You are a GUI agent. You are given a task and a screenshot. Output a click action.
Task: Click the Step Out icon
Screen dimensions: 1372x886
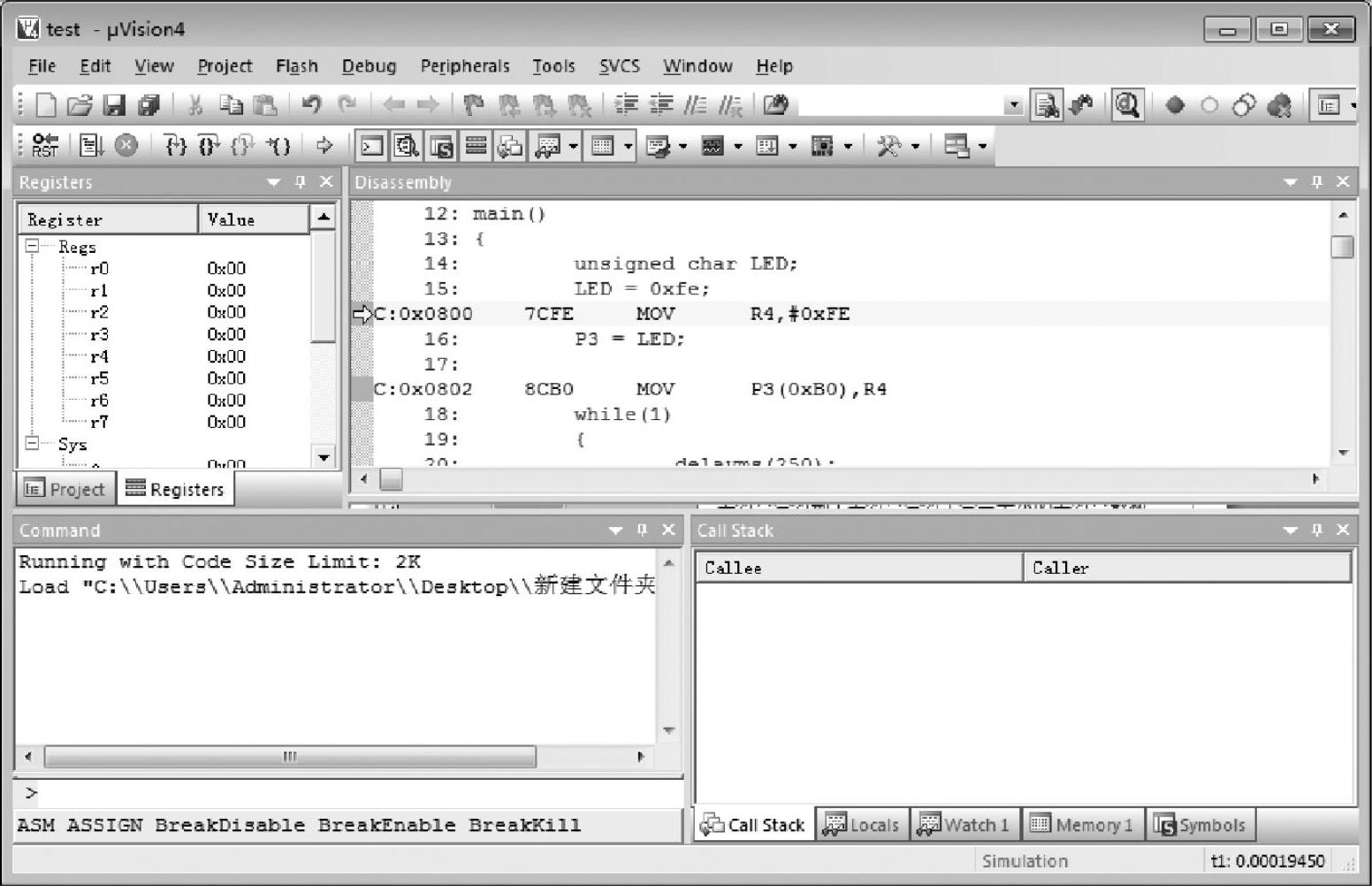pyautogui.click(x=242, y=145)
